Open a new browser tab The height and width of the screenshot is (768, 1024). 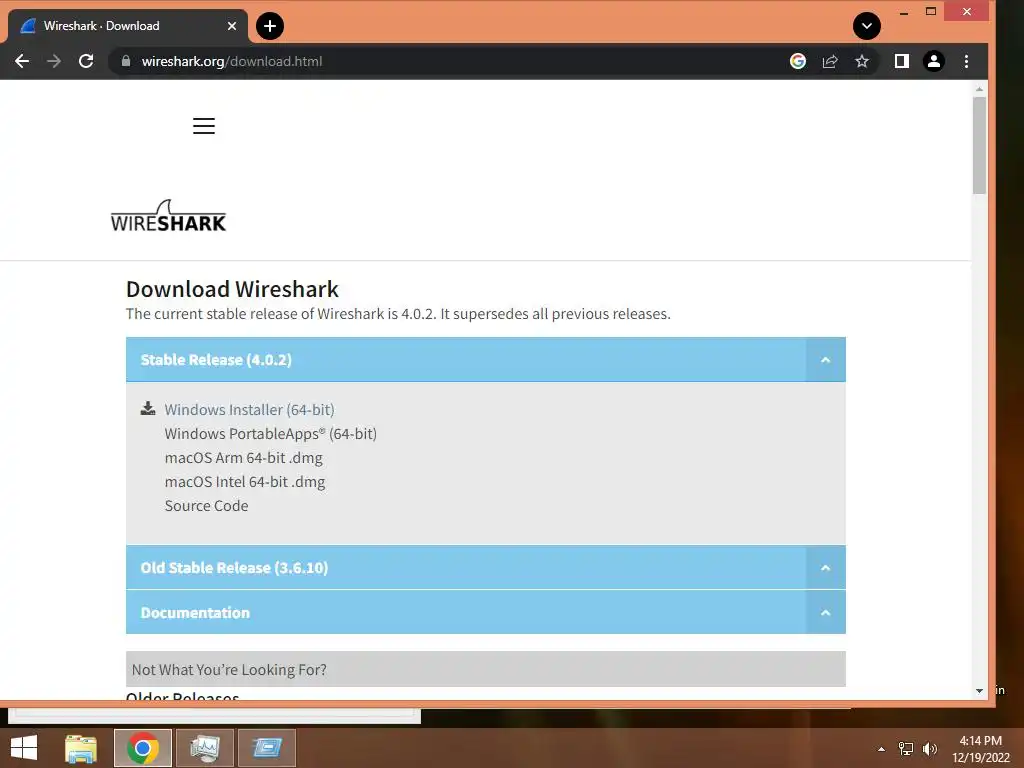270,26
